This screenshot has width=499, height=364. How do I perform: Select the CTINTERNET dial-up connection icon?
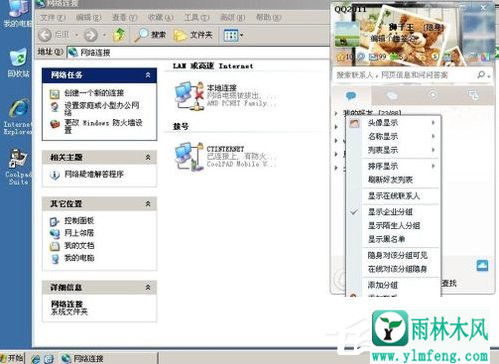coord(189,156)
